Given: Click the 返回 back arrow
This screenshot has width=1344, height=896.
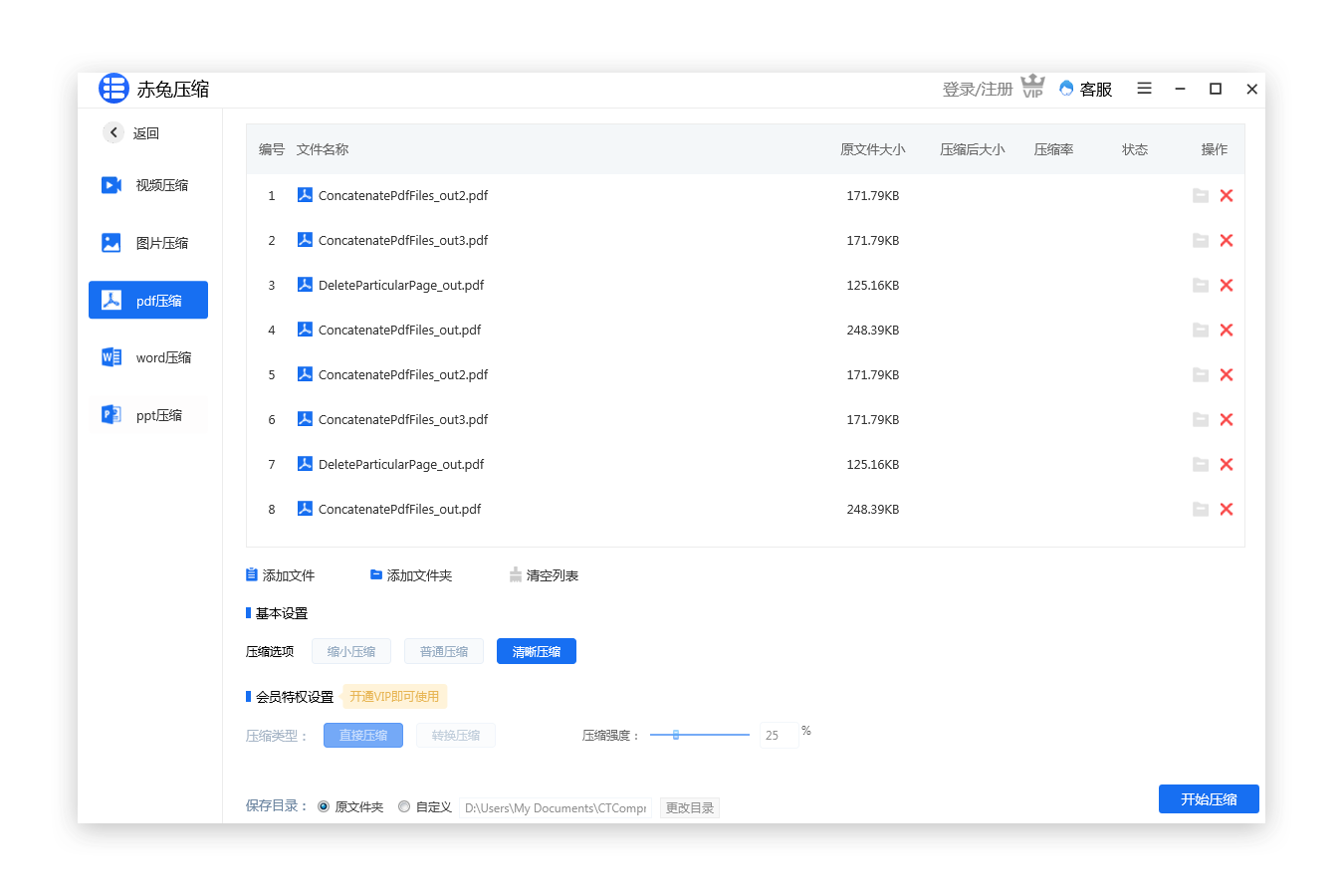Looking at the screenshot, I should pos(113,132).
